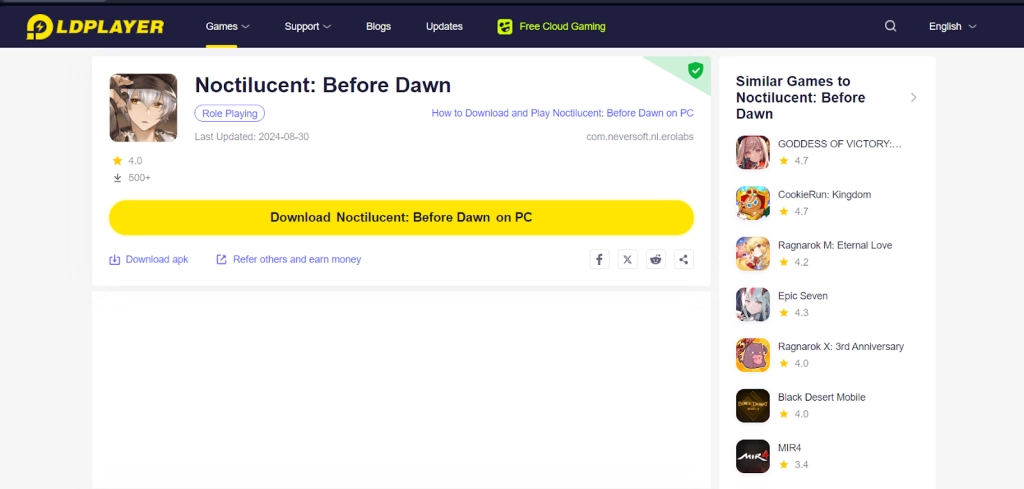The height and width of the screenshot is (489, 1024).
Task: Share on Reddit icon
Action: pos(656,259)
